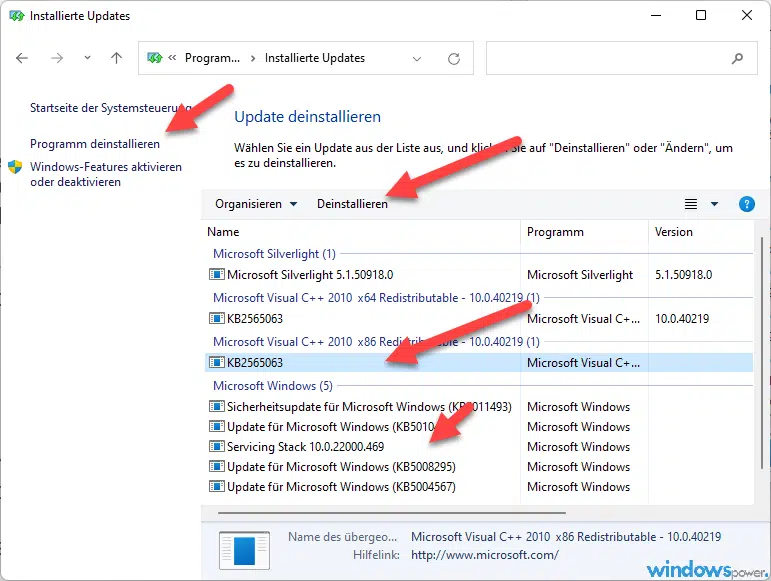Click the view layout icon

691,204
